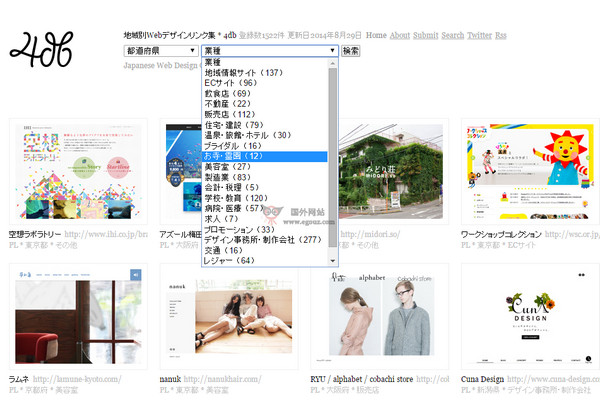This screenshot has height=408, width=600.
Task: Open the Submit link
Action: (426, 35)
